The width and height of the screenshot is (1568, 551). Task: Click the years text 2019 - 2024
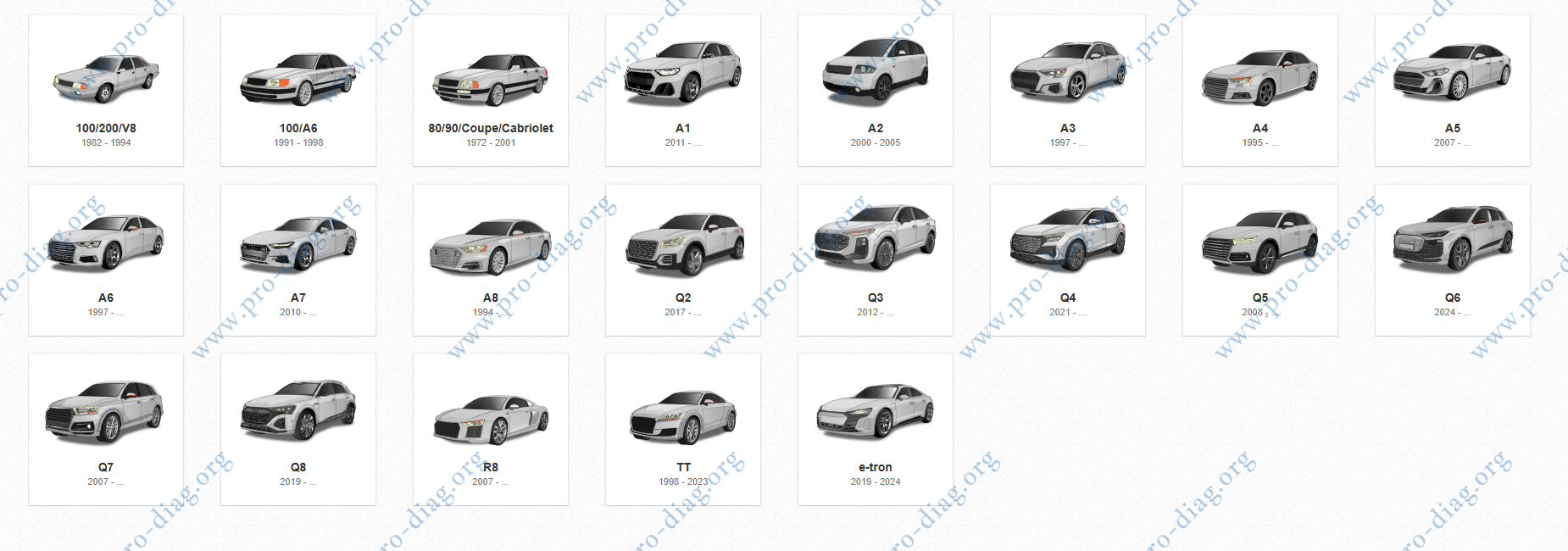(x=876, y=481)
